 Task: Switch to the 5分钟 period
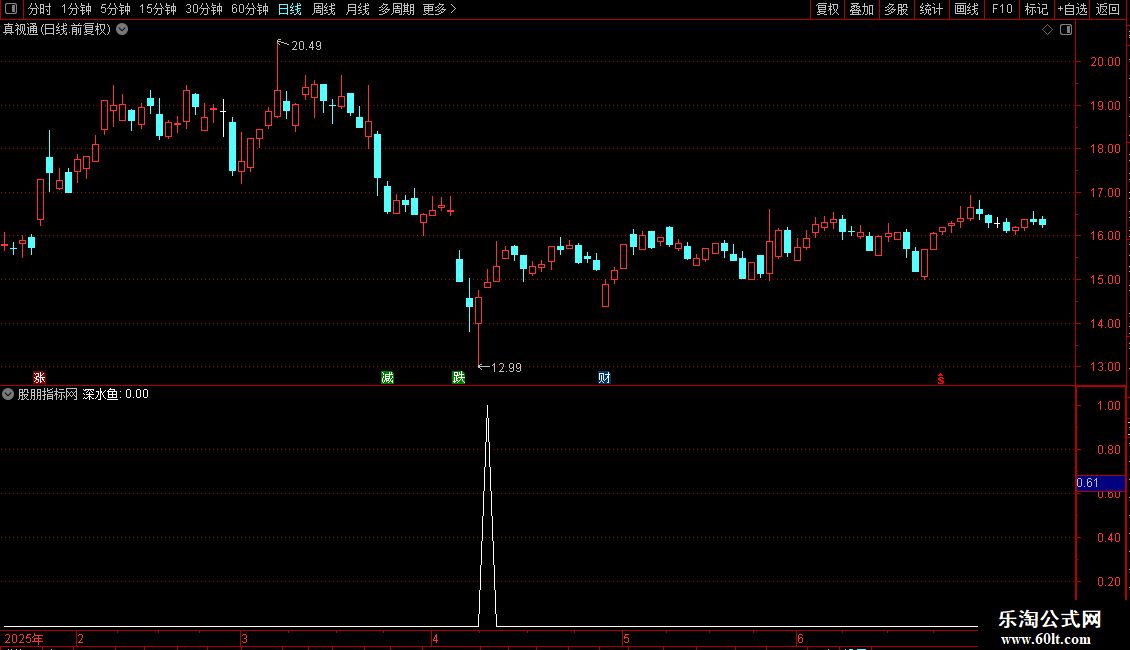[x=115, y=9]
